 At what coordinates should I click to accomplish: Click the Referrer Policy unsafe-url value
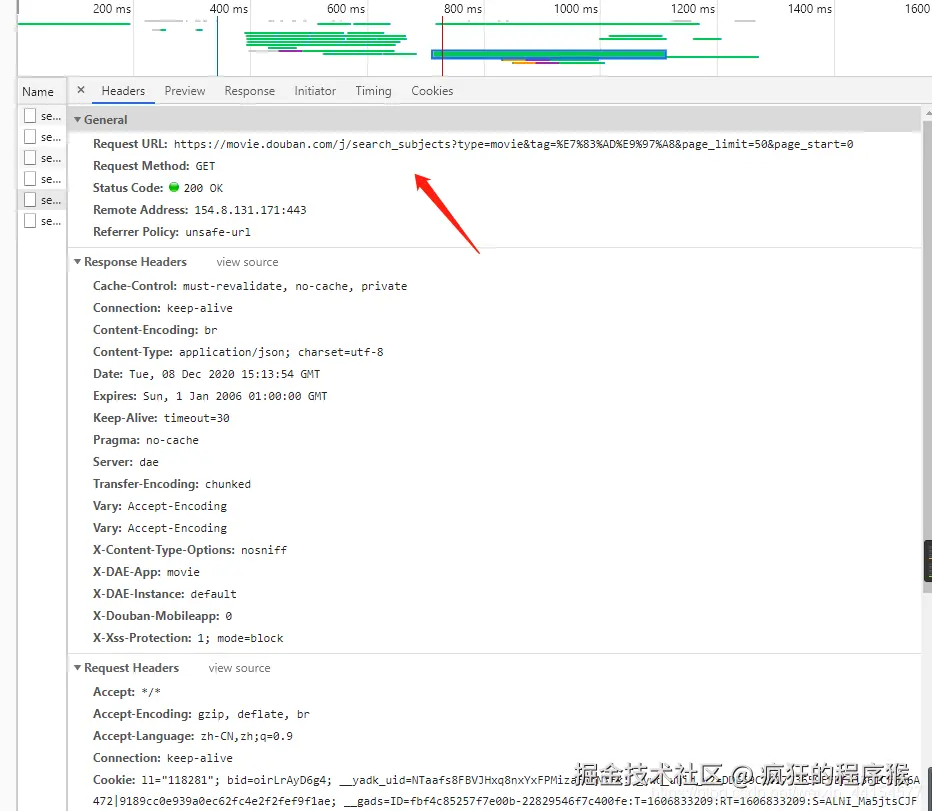coord(218,232)
